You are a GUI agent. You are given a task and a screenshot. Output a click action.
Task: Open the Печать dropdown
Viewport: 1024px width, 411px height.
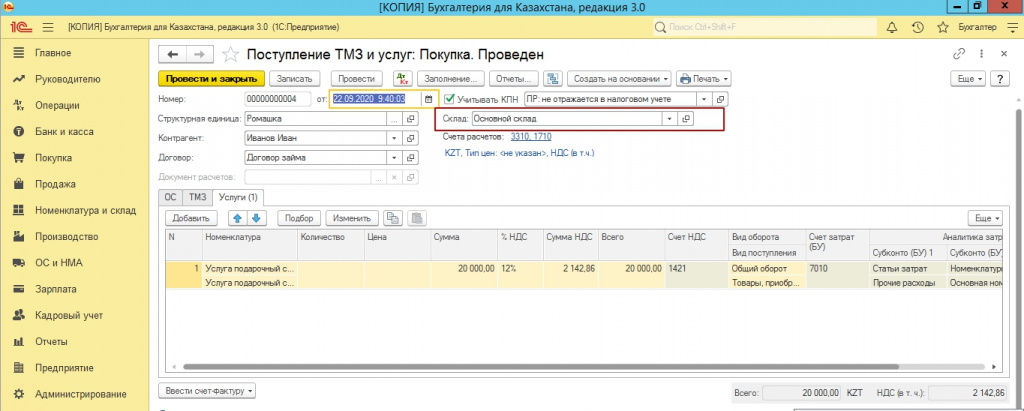tap(703, 78)
